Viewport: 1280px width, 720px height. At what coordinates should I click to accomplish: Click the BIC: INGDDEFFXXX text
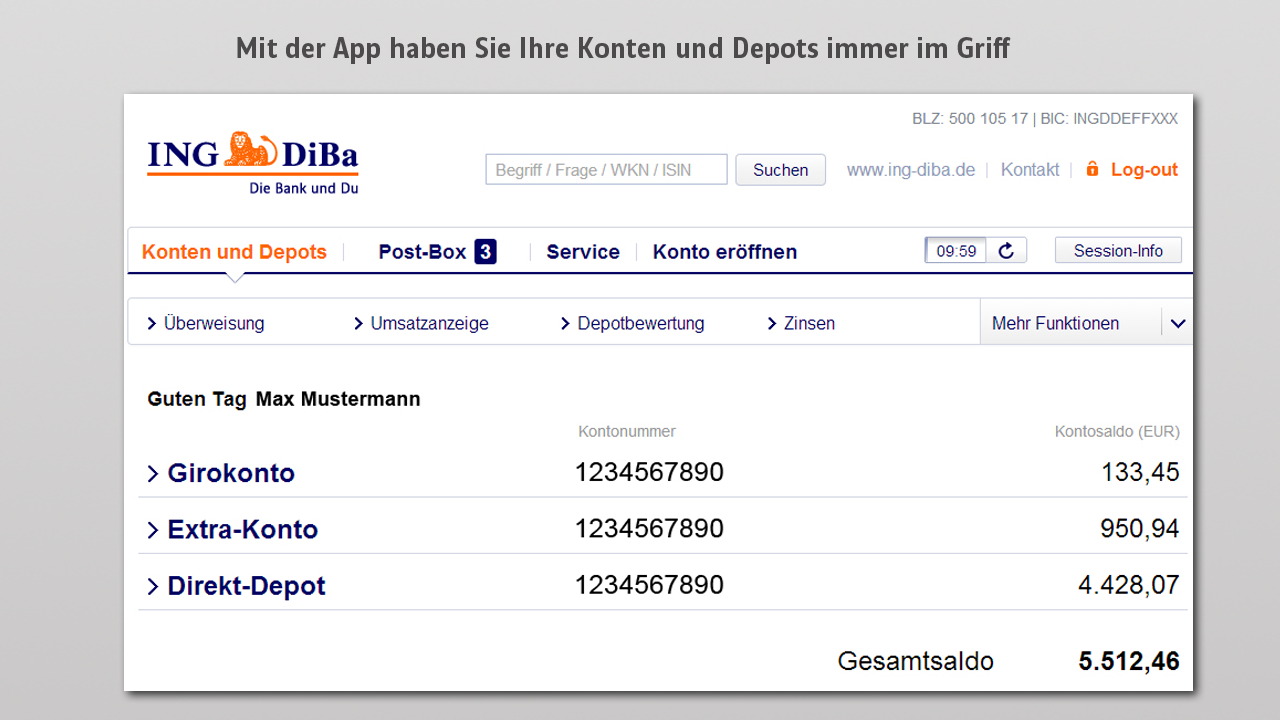click(x=1109, y=119)
